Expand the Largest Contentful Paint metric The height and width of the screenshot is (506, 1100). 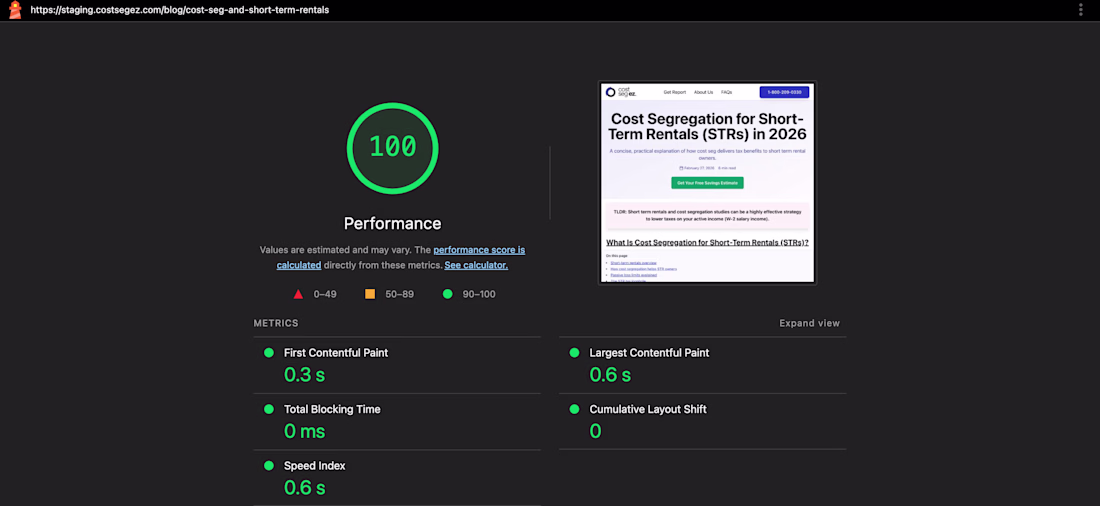[x=649, y=353]
